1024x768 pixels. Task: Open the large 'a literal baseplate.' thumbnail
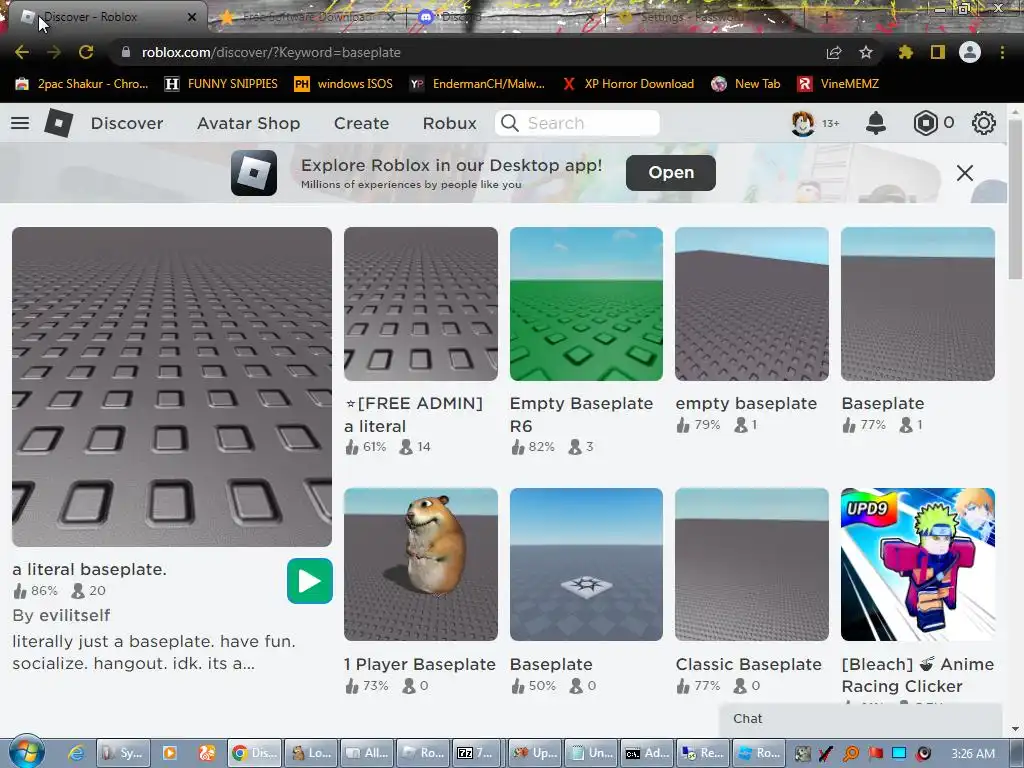coord(172,387)
